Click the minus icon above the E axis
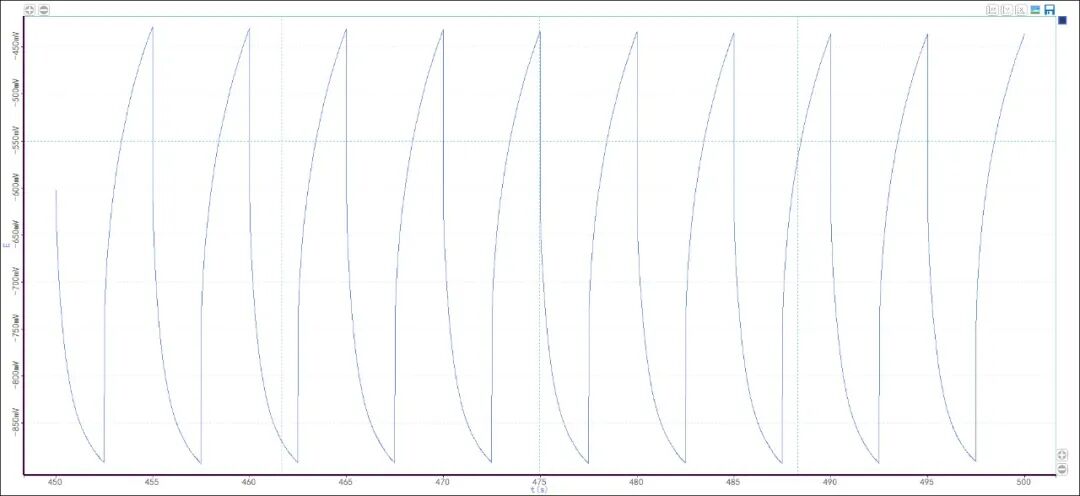 [44, 10]
